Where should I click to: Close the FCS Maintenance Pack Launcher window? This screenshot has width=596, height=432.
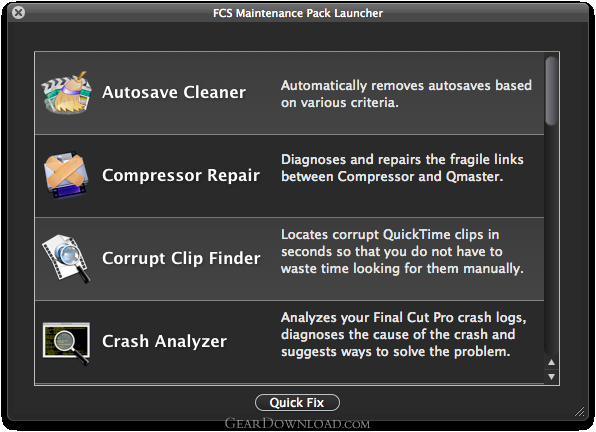click(18, 13)
